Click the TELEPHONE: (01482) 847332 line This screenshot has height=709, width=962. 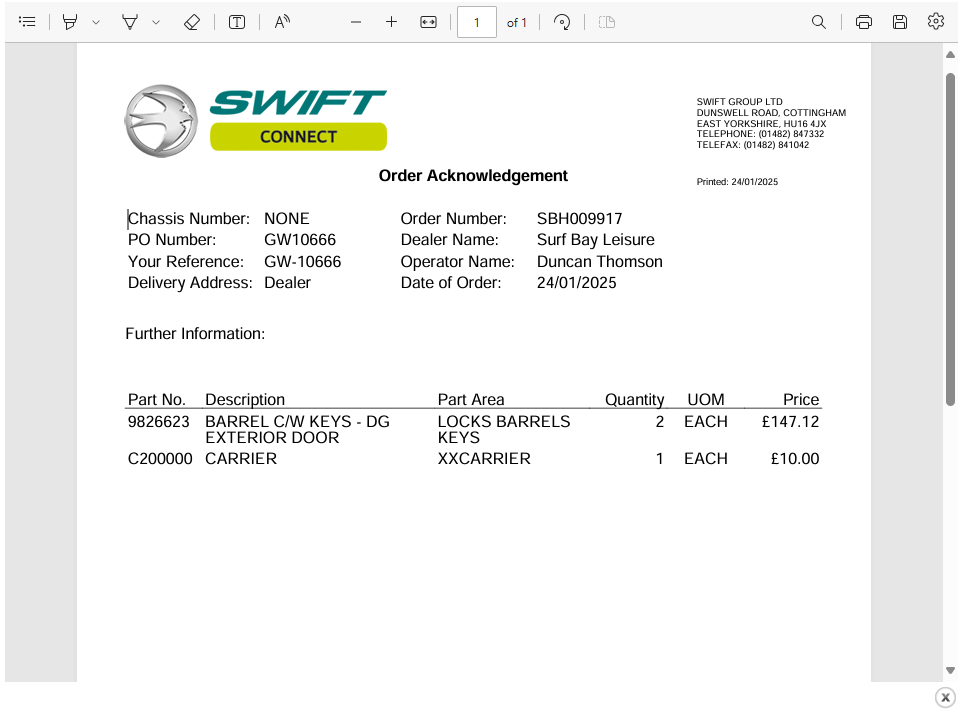point(760,134)
